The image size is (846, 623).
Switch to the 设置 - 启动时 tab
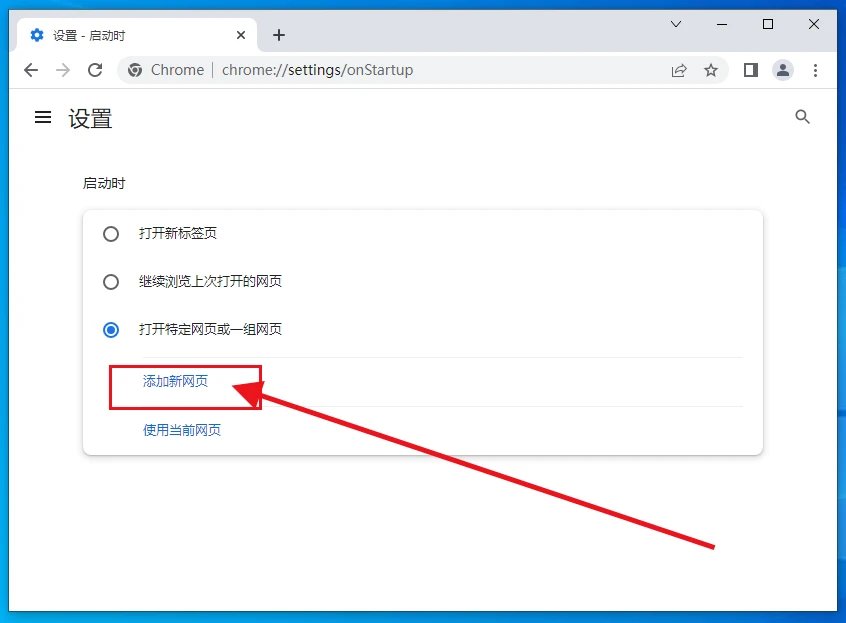(x=120, y=33)
